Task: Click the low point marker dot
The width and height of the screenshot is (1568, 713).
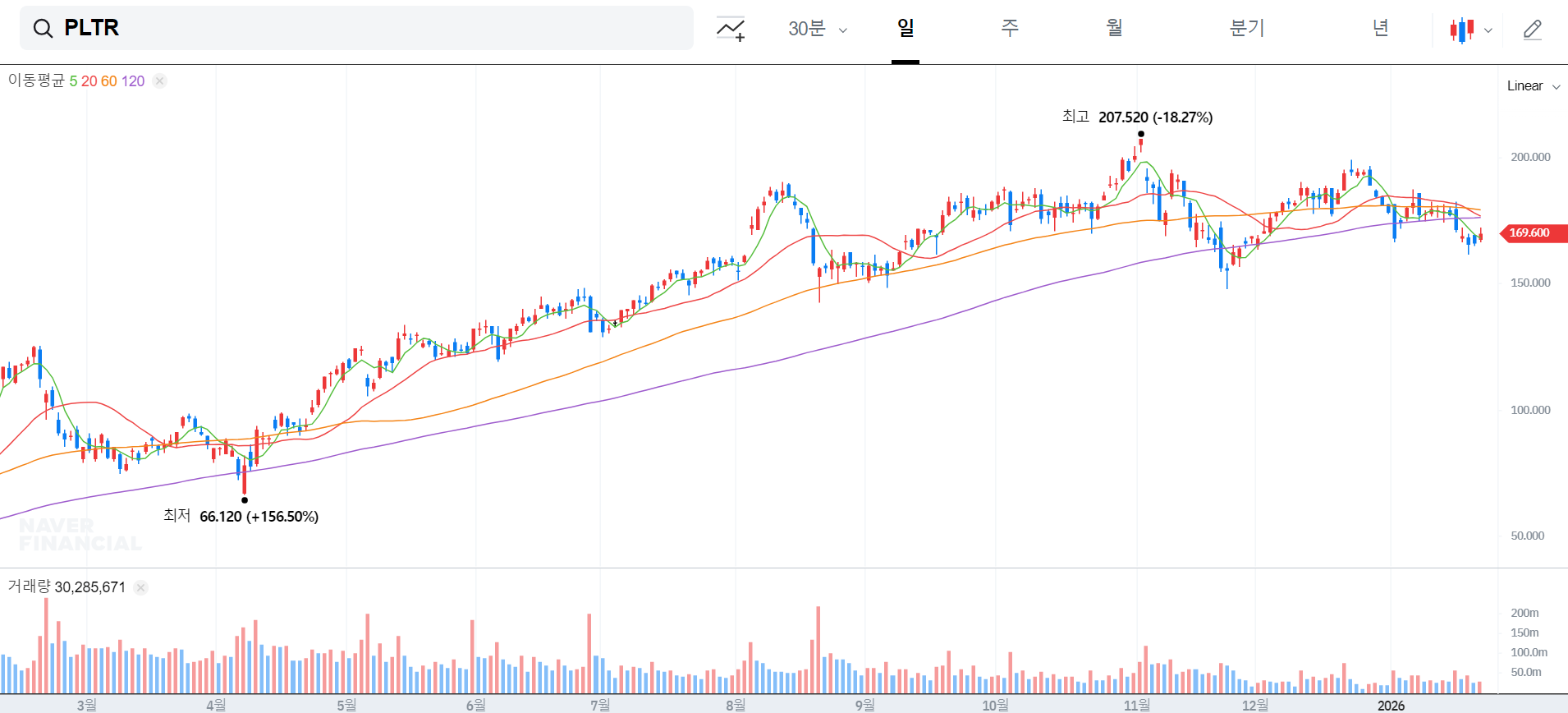Action: [x=245, y=499]
